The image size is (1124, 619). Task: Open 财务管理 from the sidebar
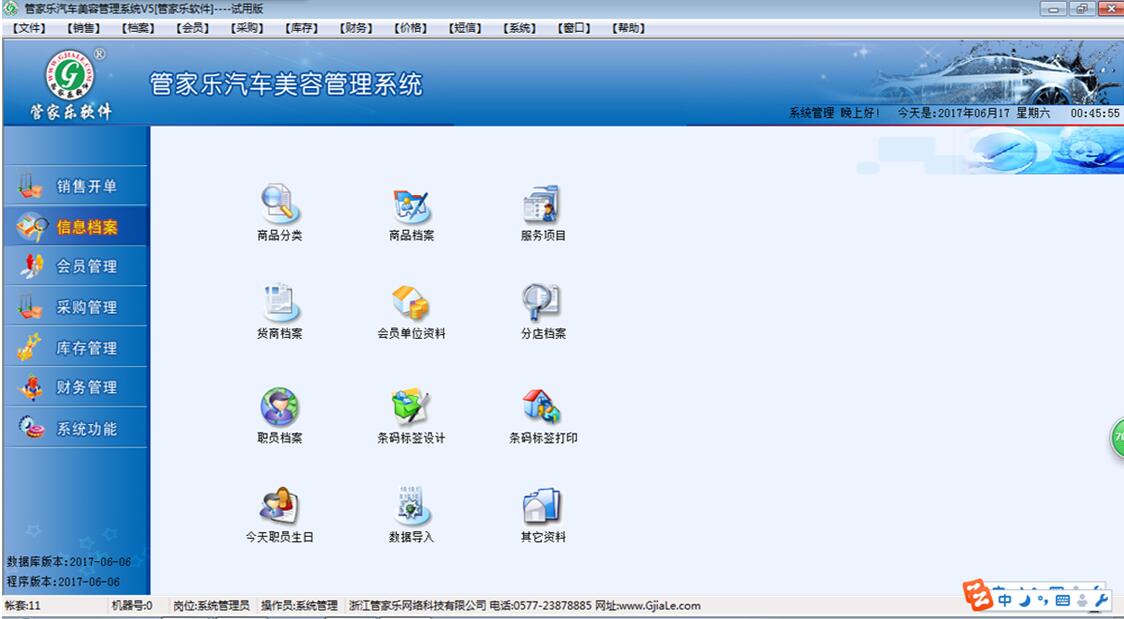click(76, 387)
